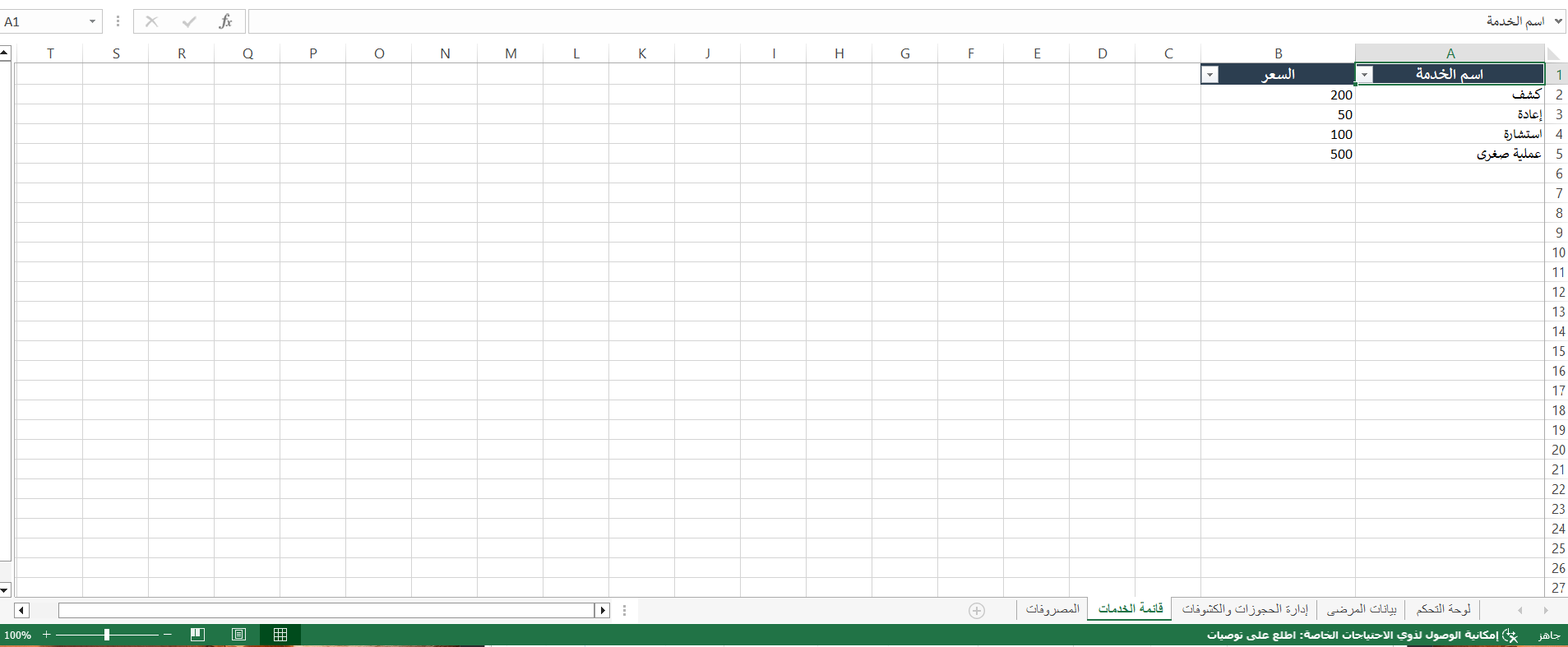Image resolution: width=1568 pixels, height=647 pixels.
Task: Click the 100% zoom level button
Action: pyautogui.click(x=17, y=635)
